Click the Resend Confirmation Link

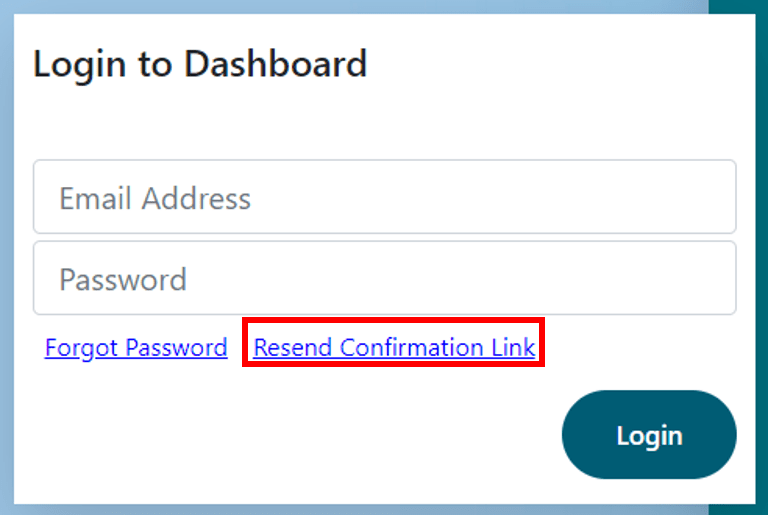[x=394, y=348]
